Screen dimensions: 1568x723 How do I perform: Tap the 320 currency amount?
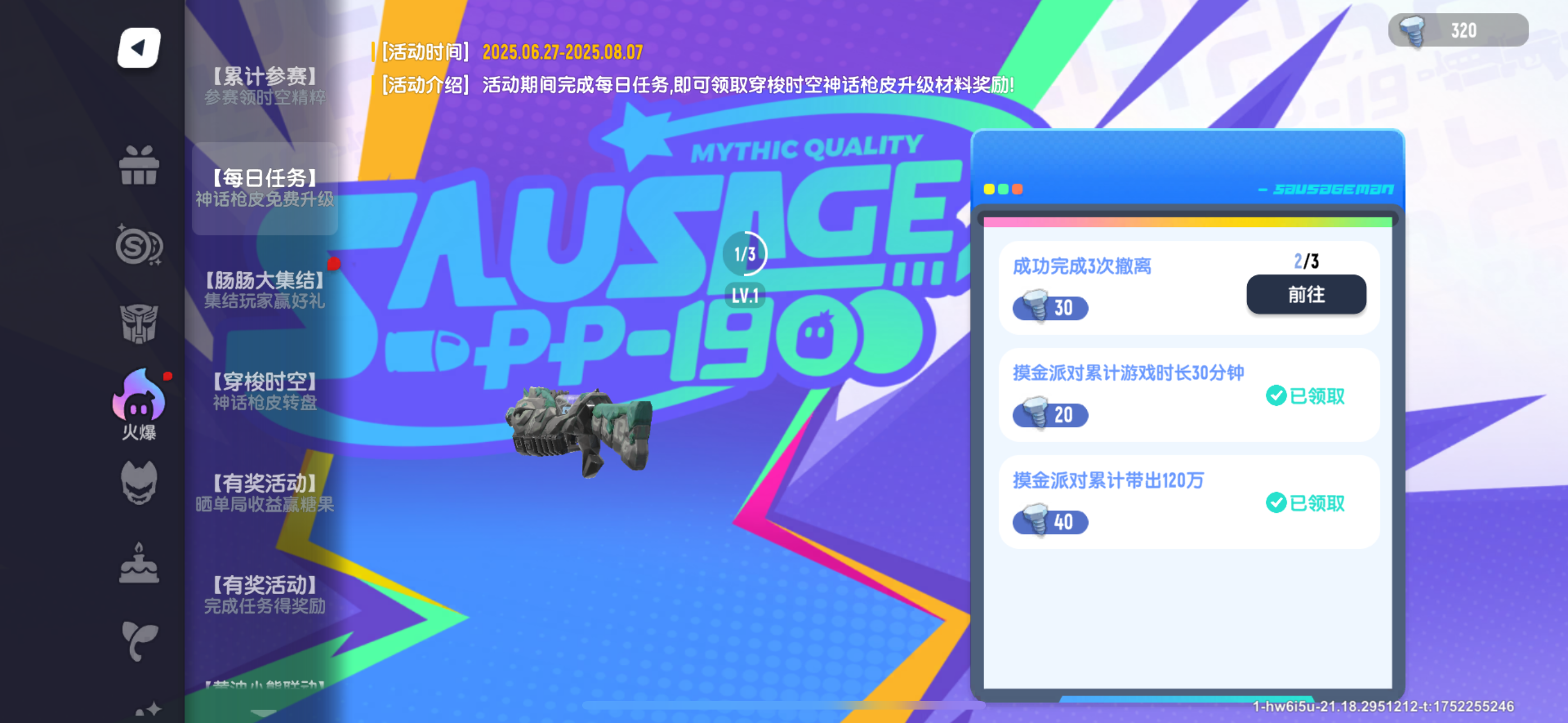pyautogui.click(x=1463, y=30)
